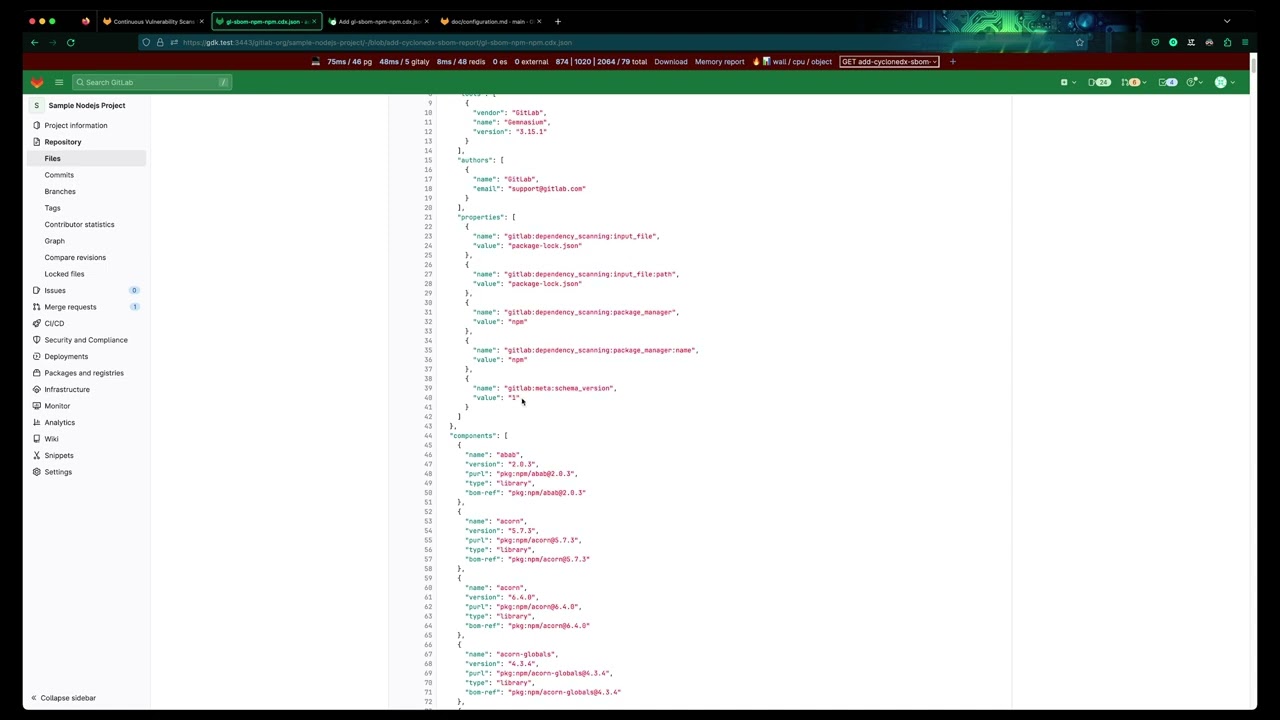Open Deployments in sidebar
Image resolution: width=1280 pixels, height=720 pixels.
[87, 356]
